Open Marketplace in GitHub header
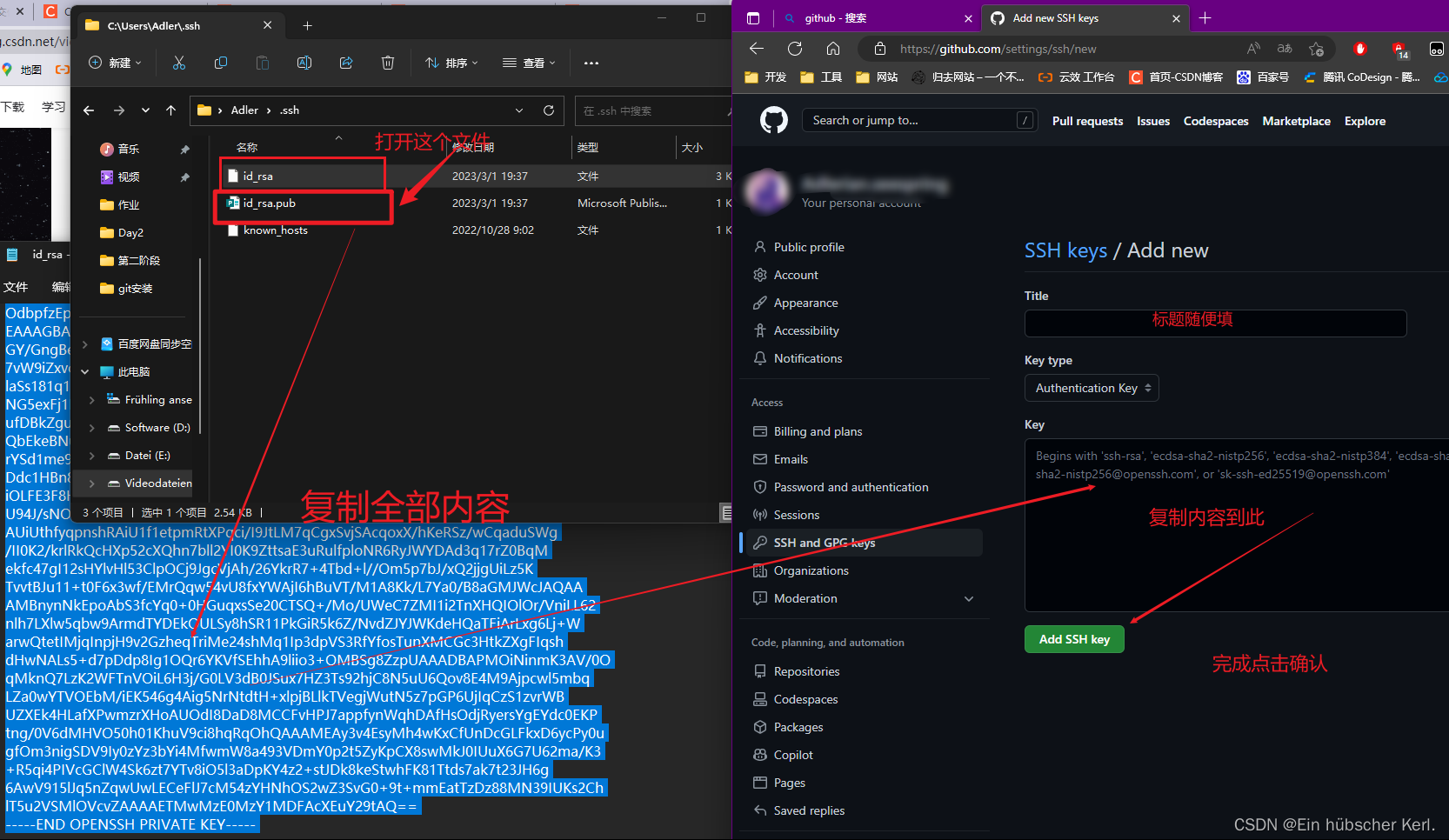This screenshot has width=1449, height=840. pyautogui.click(x=1296, y=121)
